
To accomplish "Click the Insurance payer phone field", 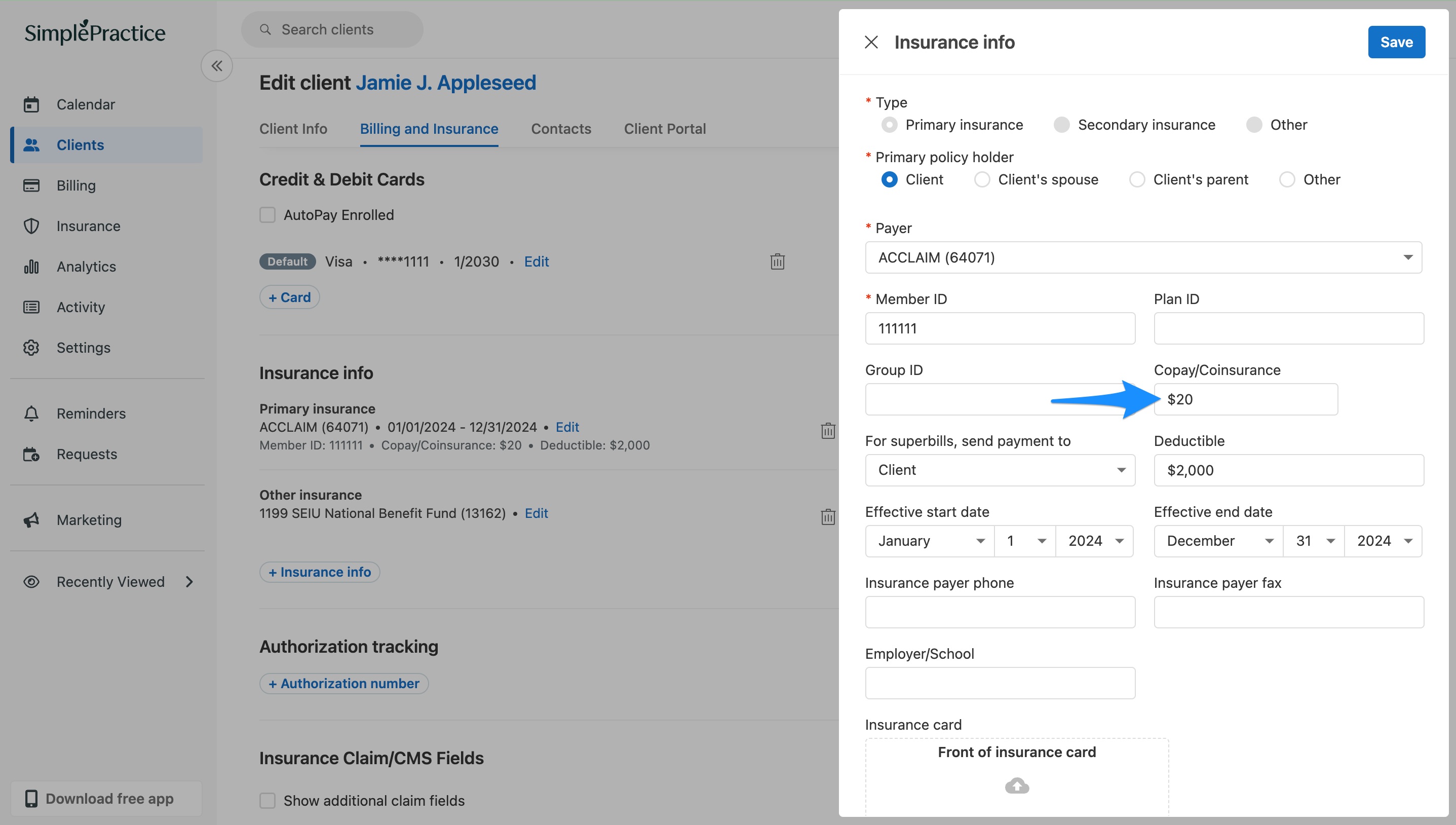I will point(1000,612).
